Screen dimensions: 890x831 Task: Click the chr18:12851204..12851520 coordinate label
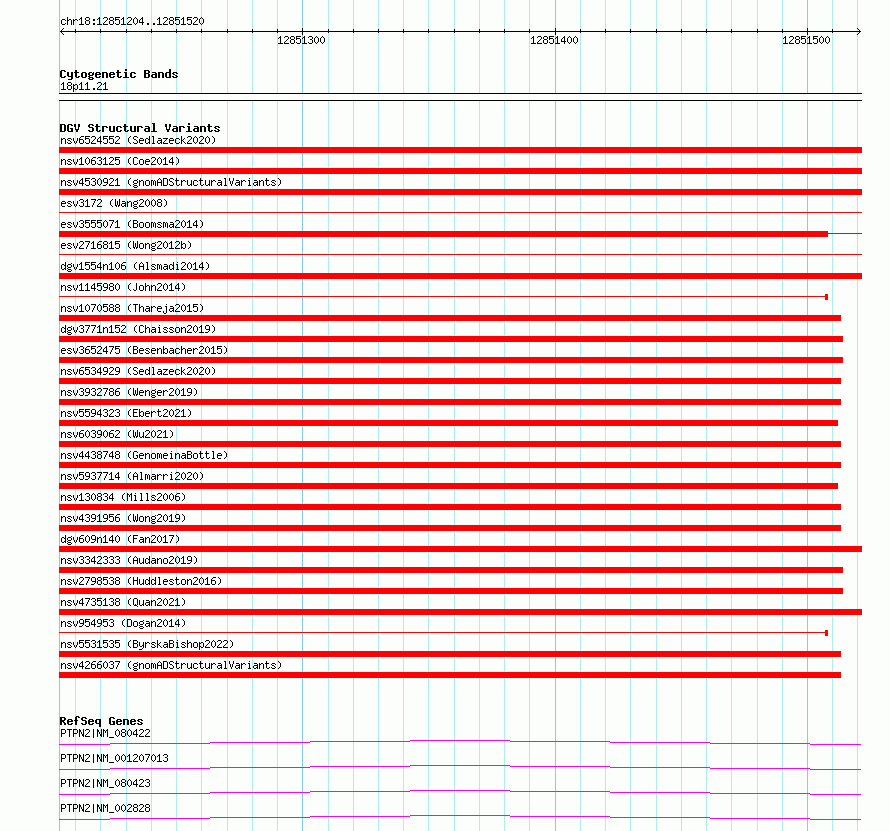[132, 21]
